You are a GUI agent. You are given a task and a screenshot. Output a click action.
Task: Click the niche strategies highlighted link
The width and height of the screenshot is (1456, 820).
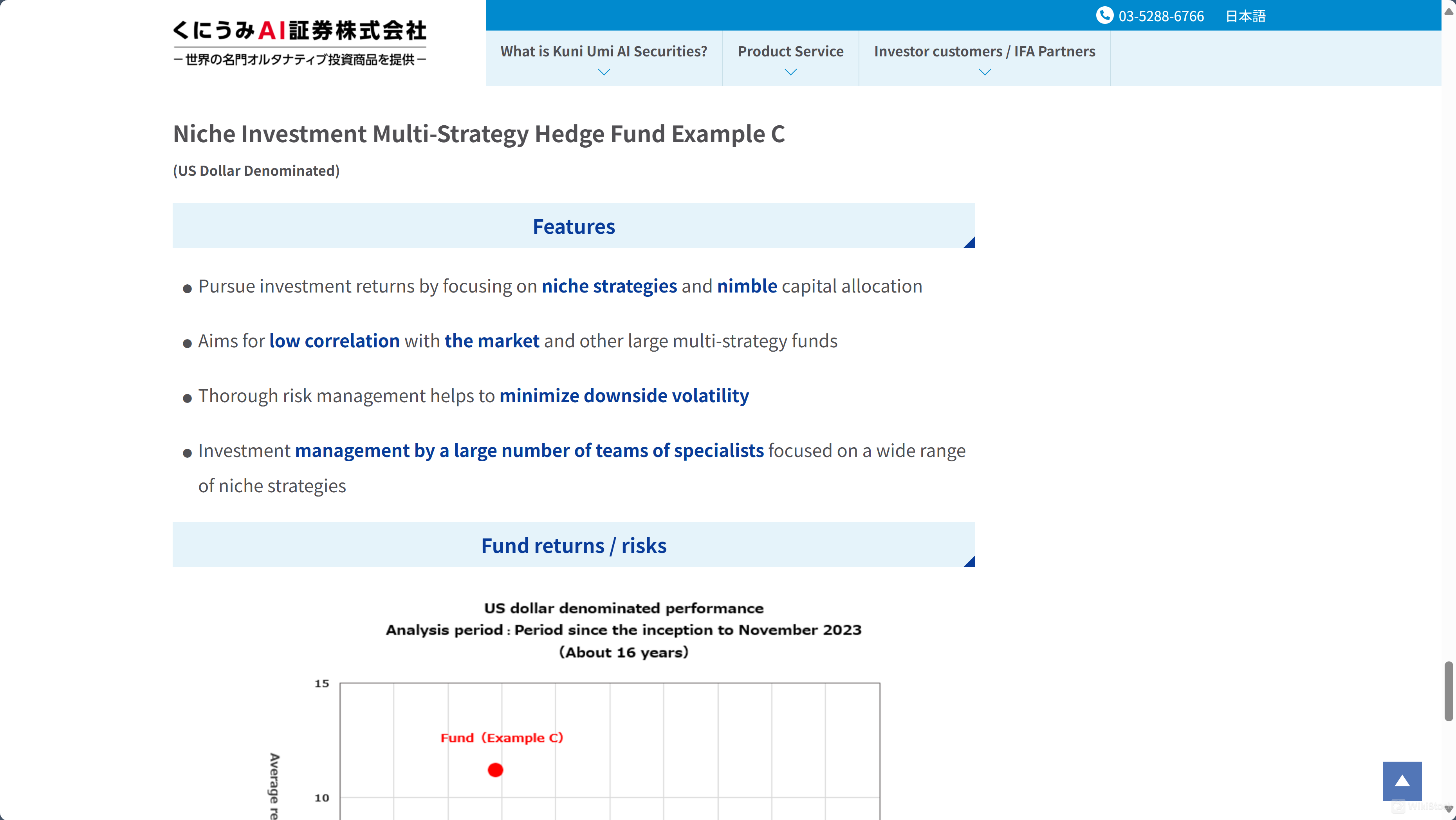tap(609, 285)
